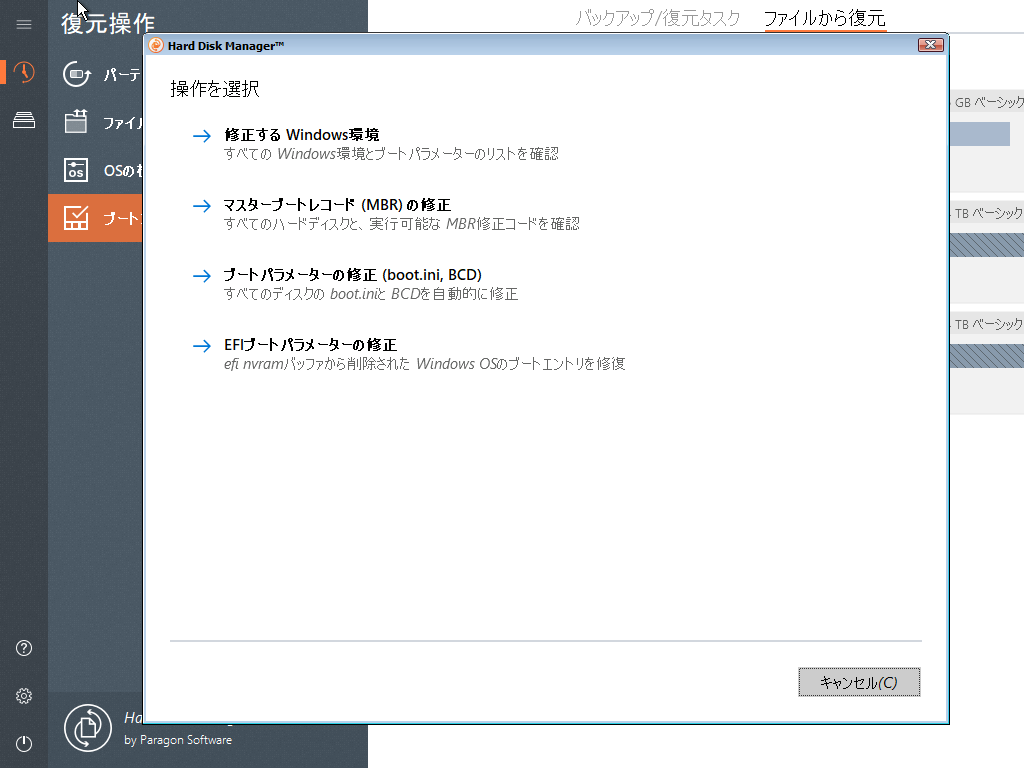The height and width of the screenshot is (768, 1024).
Task: Choose EFIブートパラメーターの修正 option
Action: pos(310,344)
